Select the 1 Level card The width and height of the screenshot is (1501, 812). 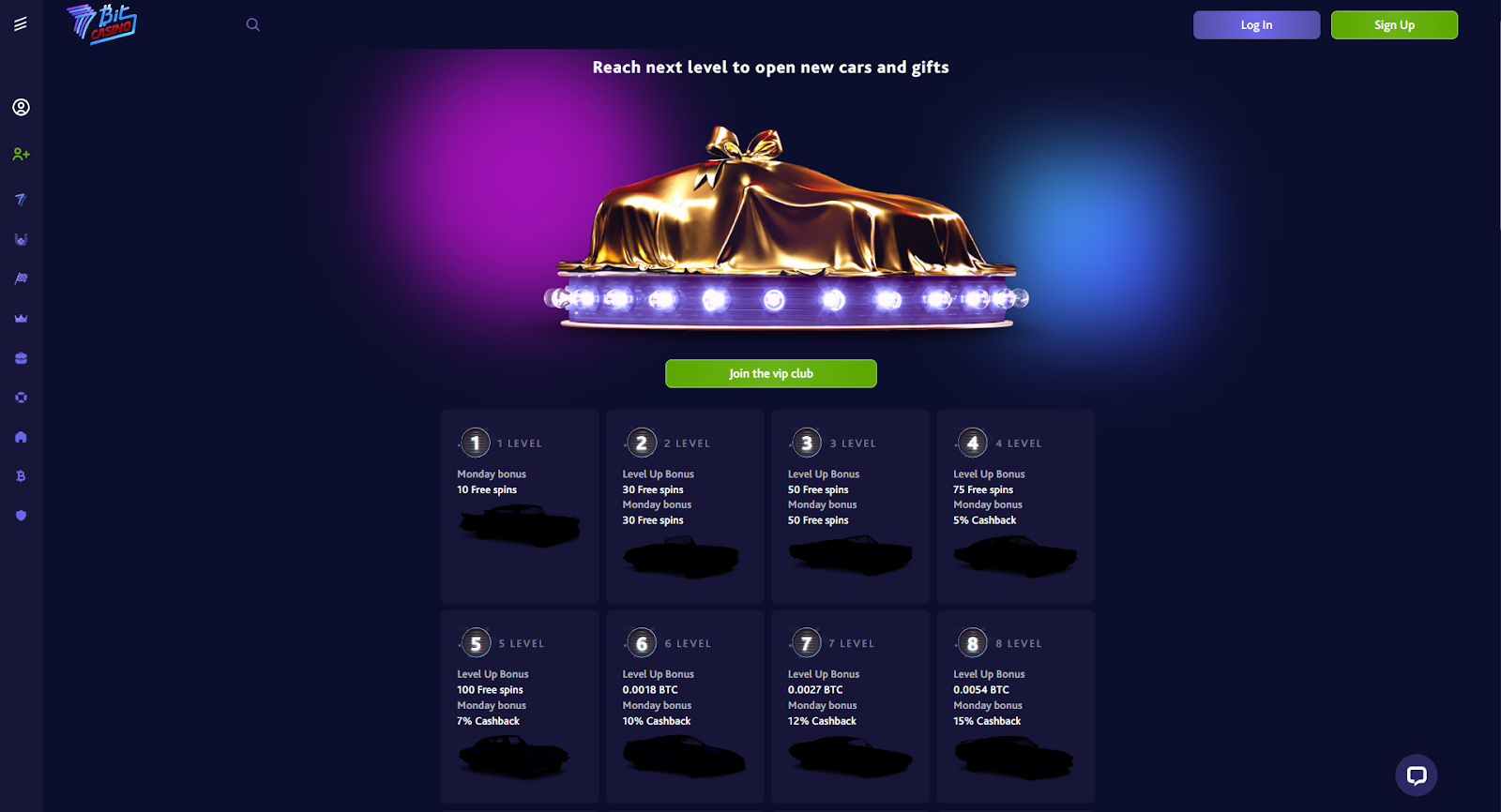tap(520, 506)
